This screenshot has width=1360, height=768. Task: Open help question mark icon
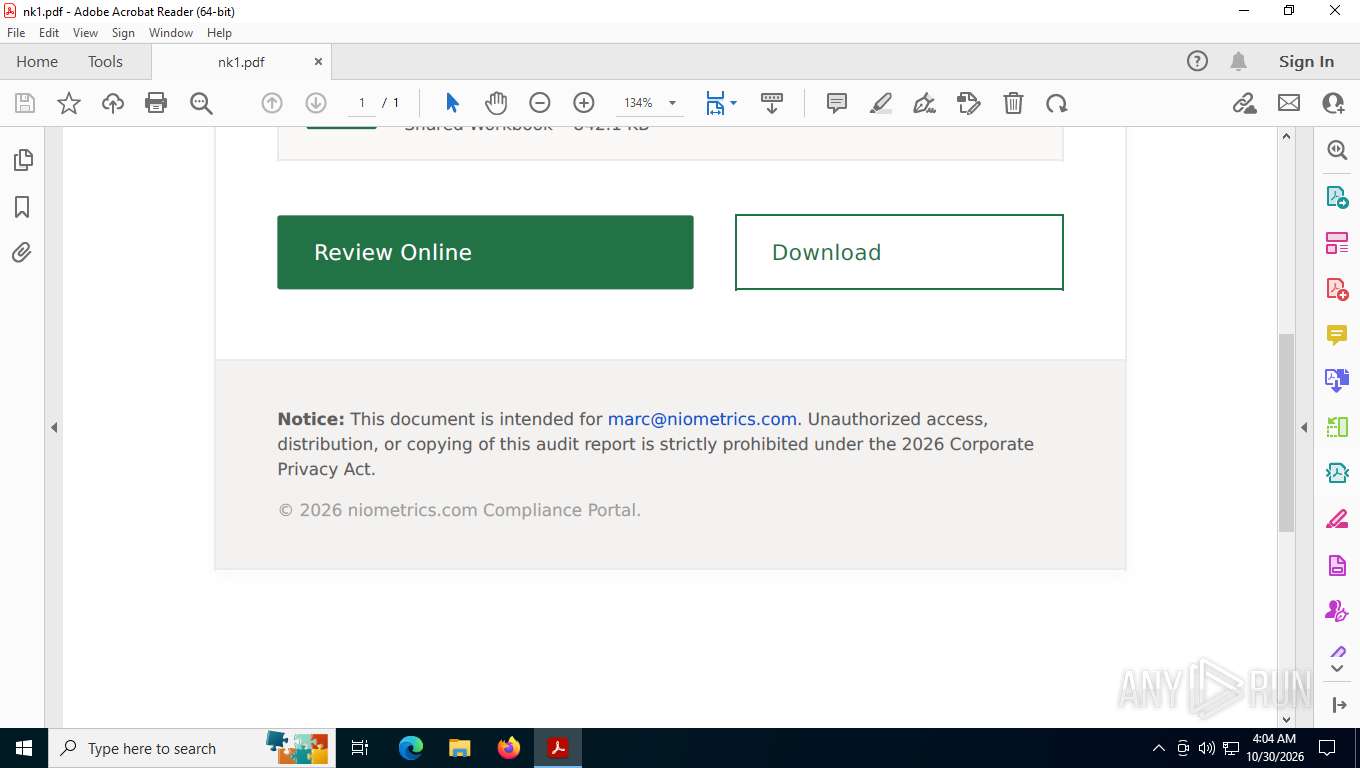1197,62
